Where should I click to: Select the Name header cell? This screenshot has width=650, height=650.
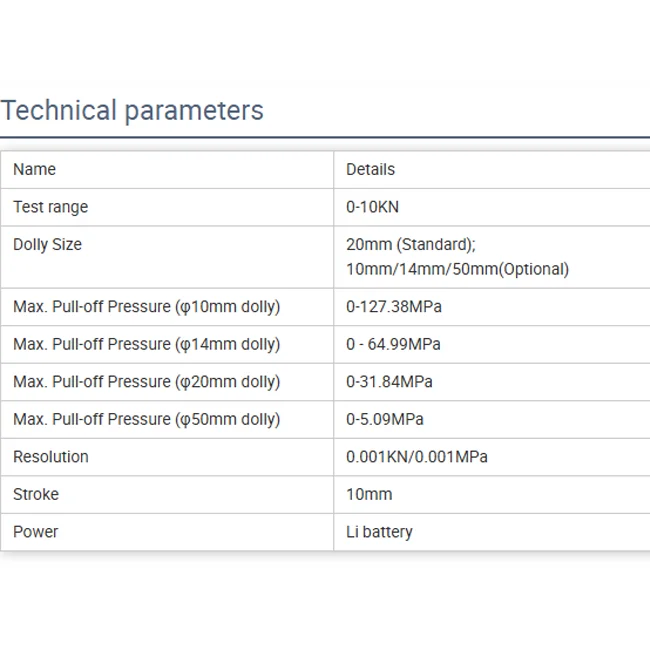tap(34, 169)
